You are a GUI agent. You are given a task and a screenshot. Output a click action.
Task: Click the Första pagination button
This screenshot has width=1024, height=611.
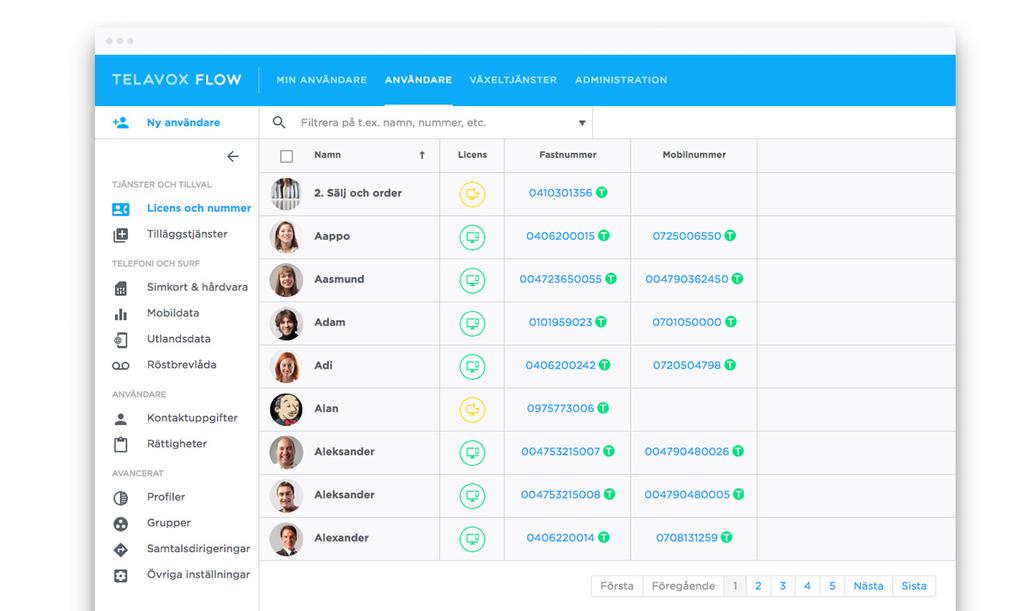point(617,586)
